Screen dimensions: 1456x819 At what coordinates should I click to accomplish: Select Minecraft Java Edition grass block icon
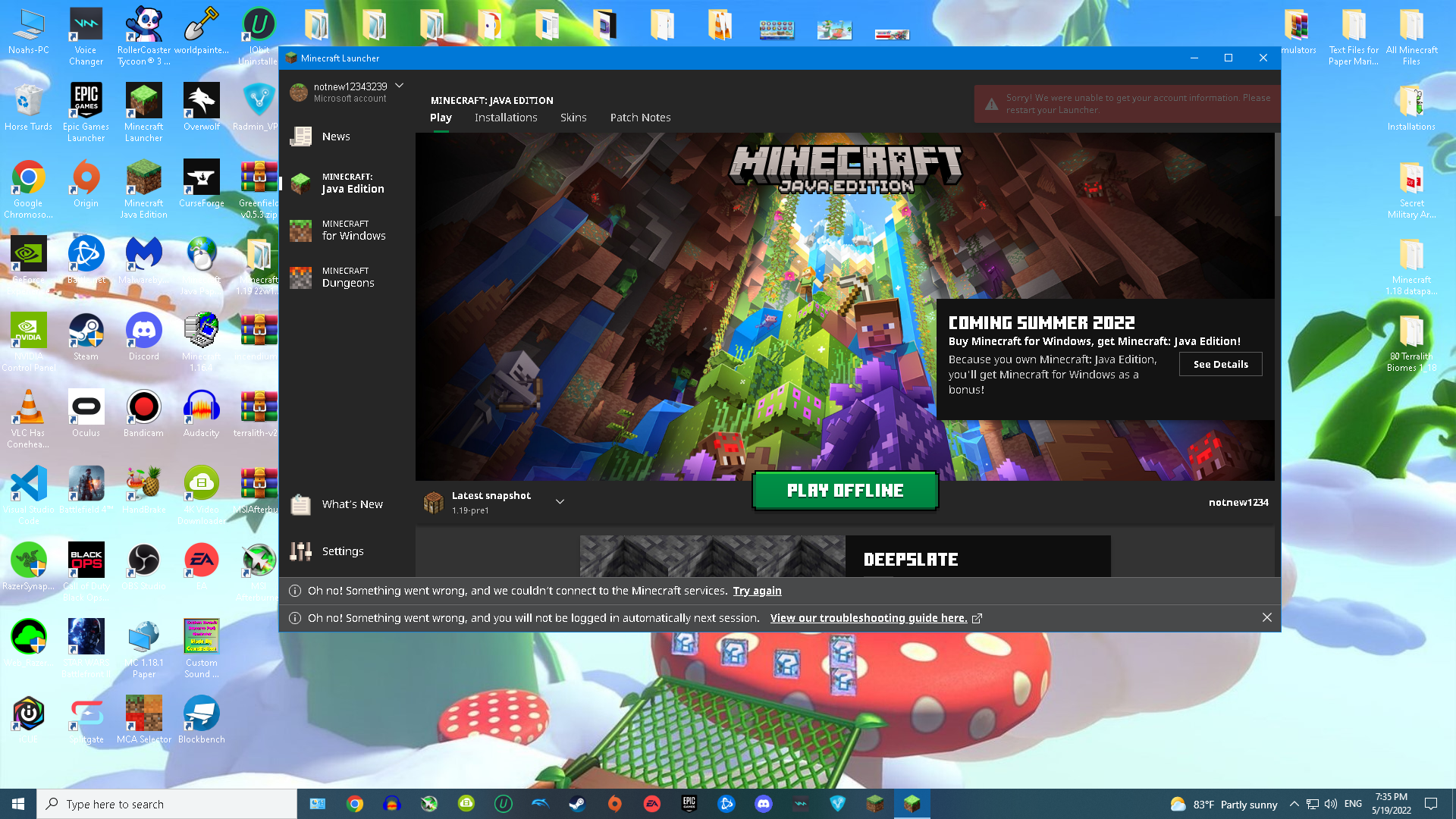(301, 184)
